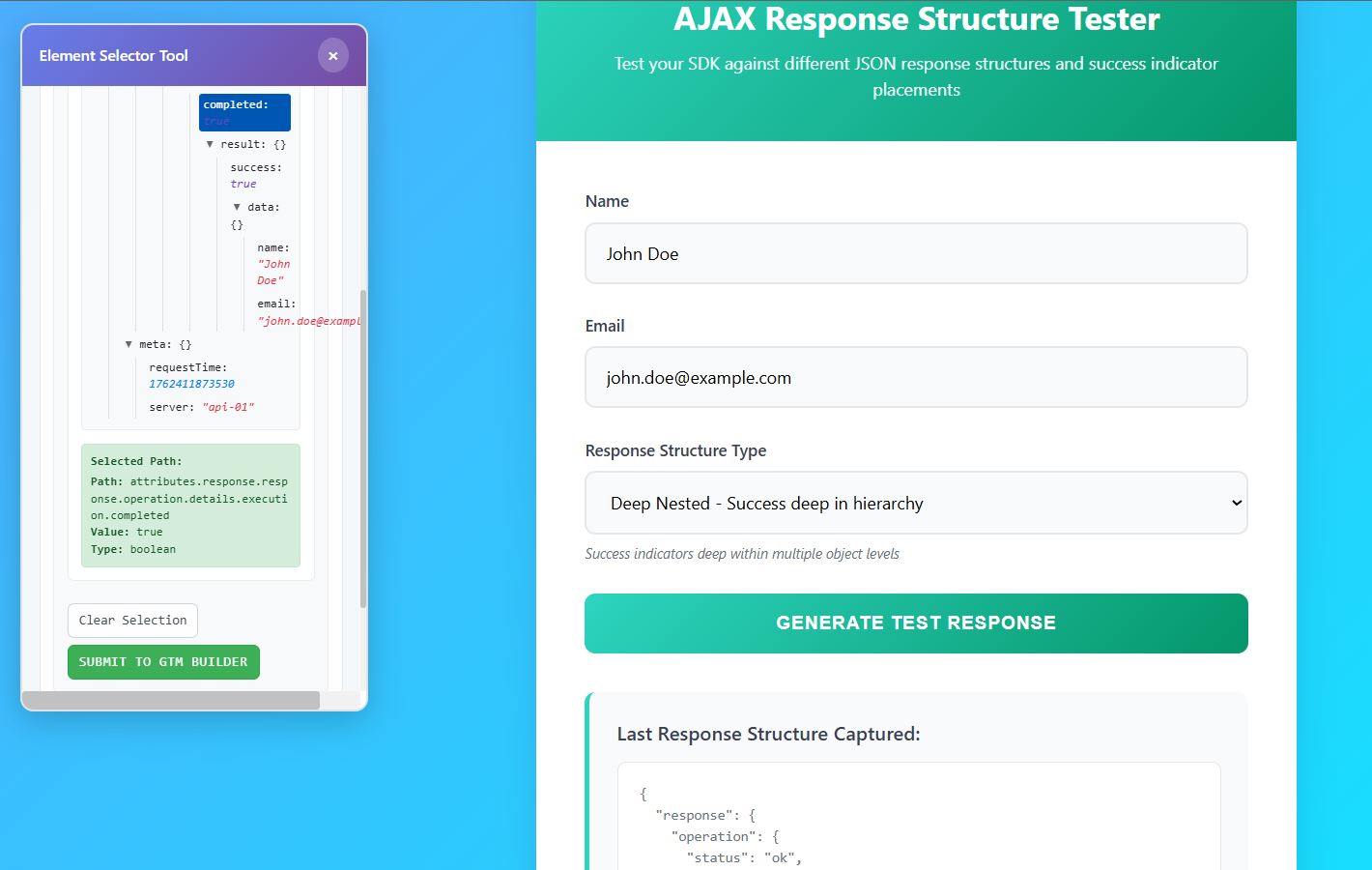Select requestTime value 1762411873530
The height and width of the screenshot is (870, 1372).
[191, 384]
